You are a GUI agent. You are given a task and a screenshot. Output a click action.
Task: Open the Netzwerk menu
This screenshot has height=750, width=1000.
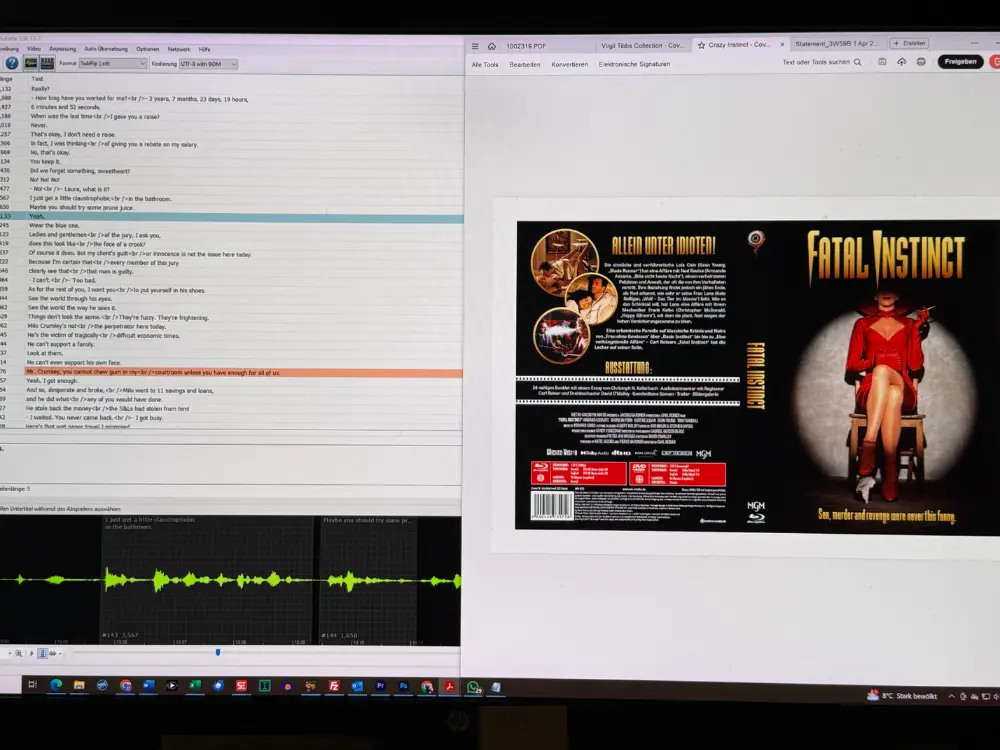[179, 49]
